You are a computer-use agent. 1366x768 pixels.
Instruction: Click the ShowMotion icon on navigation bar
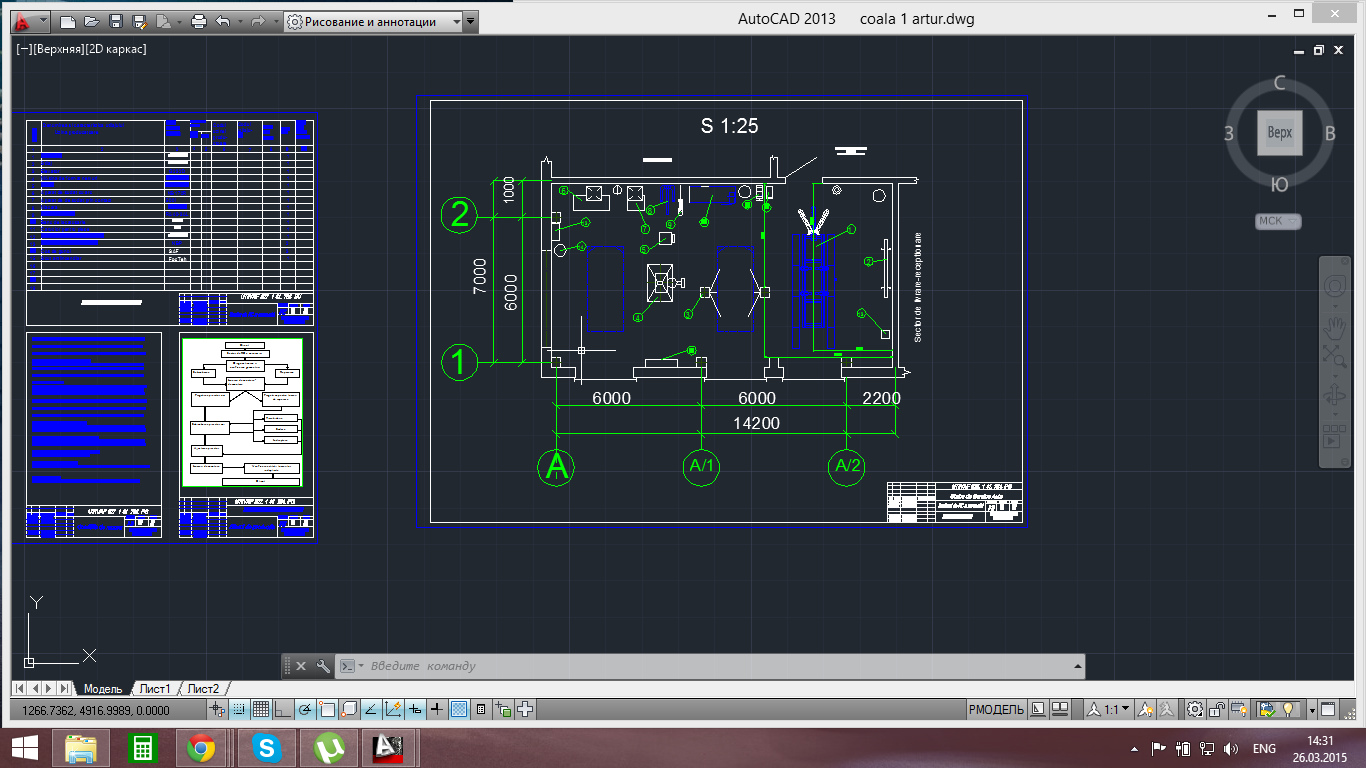pyautogui.click(x=1335, y=436)
